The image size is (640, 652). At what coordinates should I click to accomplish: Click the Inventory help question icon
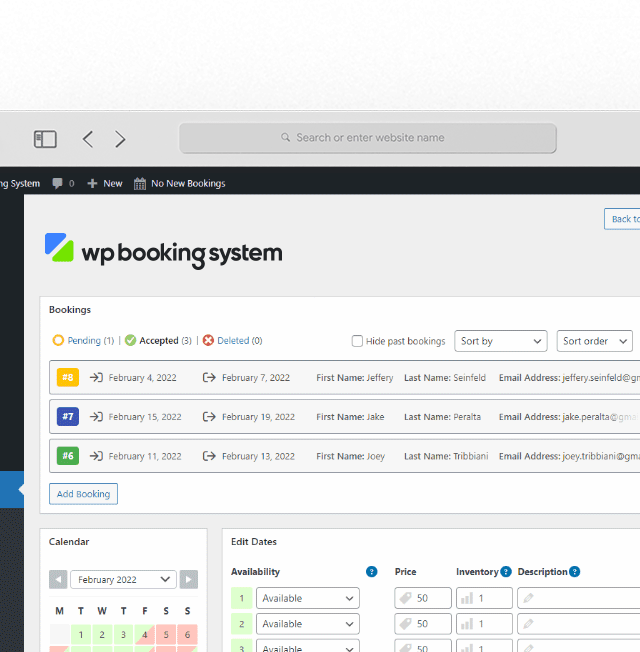coord(506,572)
